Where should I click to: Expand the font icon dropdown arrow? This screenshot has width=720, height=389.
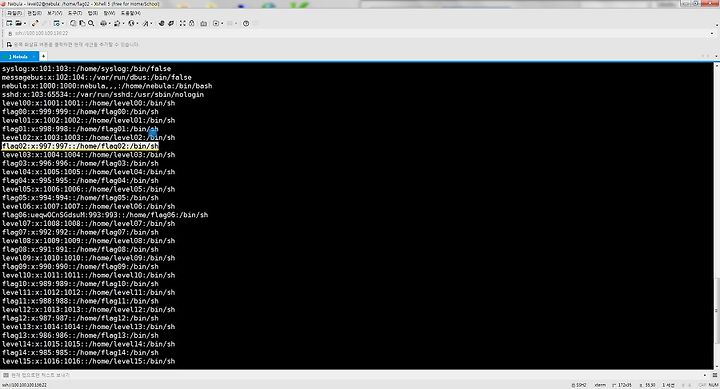pyautogui.click(x=152, y=23)
